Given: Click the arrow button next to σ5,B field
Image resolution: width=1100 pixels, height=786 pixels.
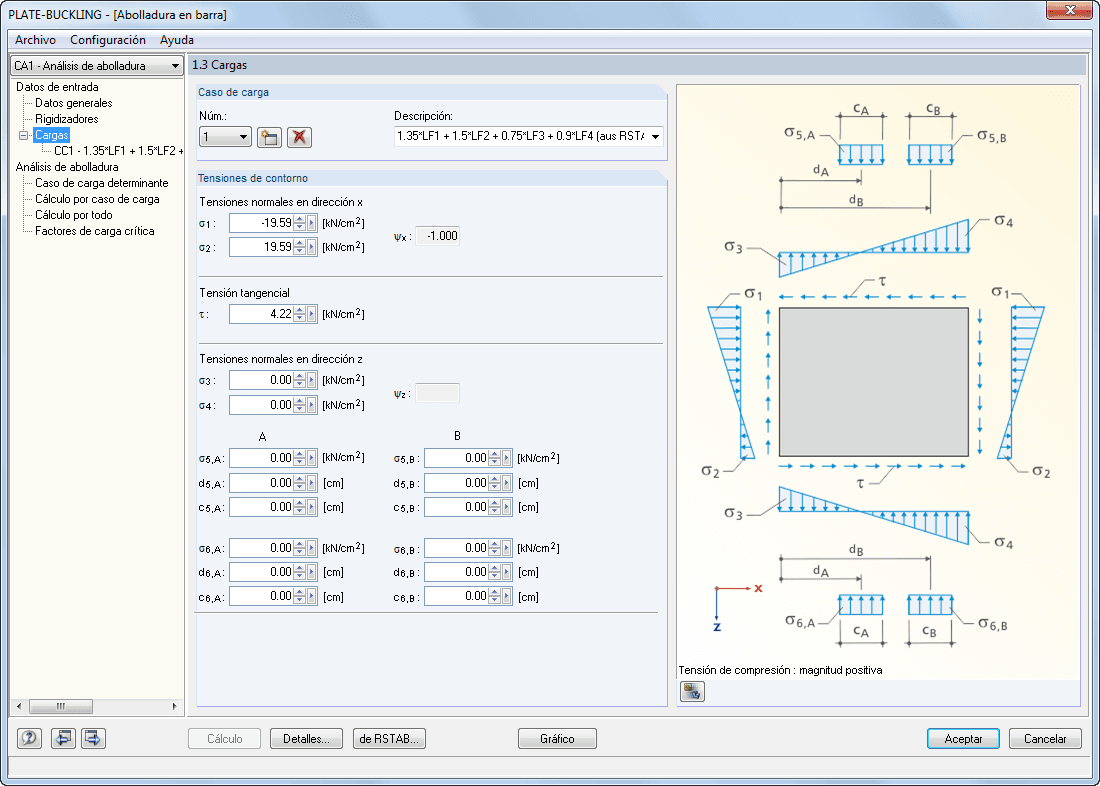Looking at the screenshot, I should [507, 458].
